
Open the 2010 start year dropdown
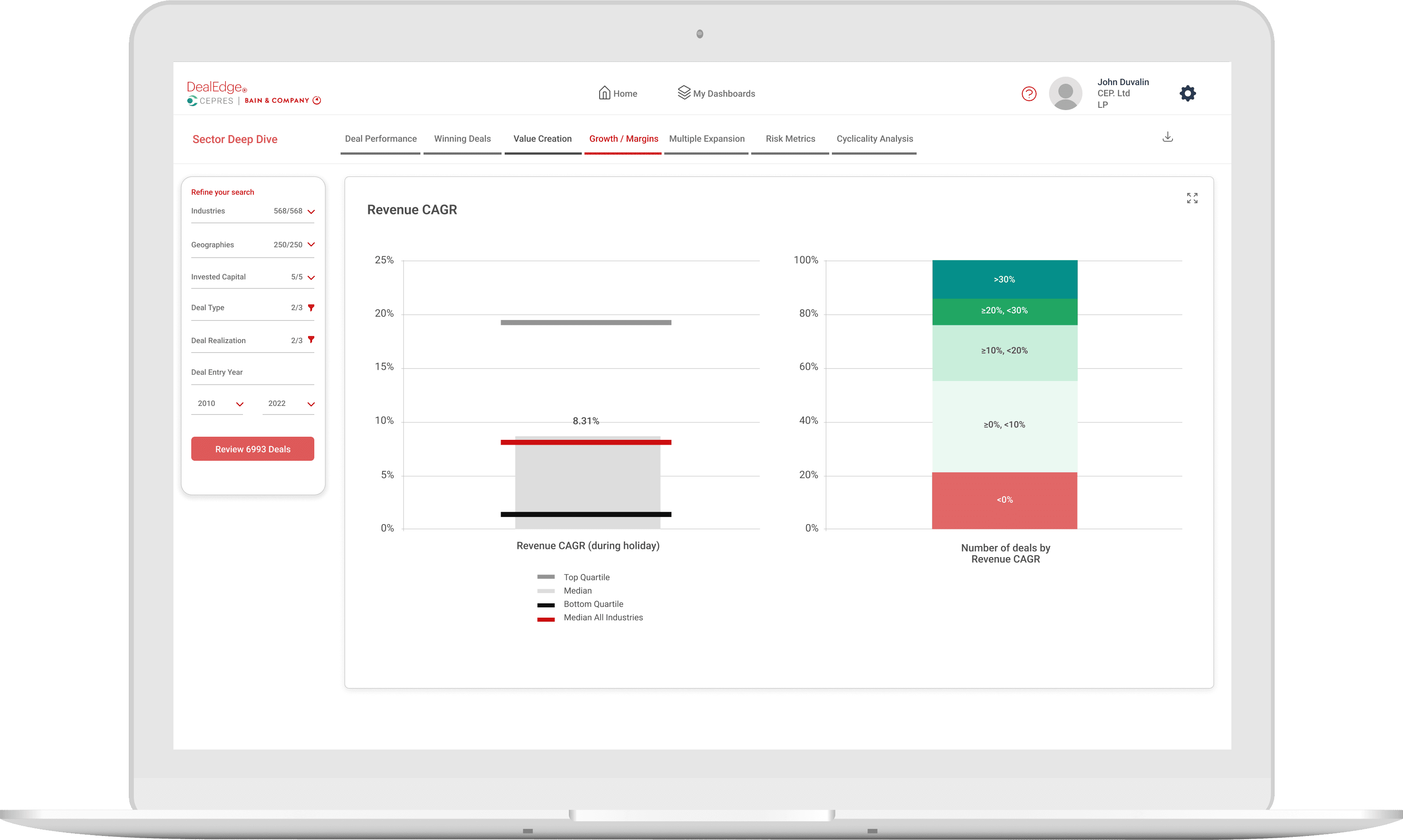click(x=239, y=404)
